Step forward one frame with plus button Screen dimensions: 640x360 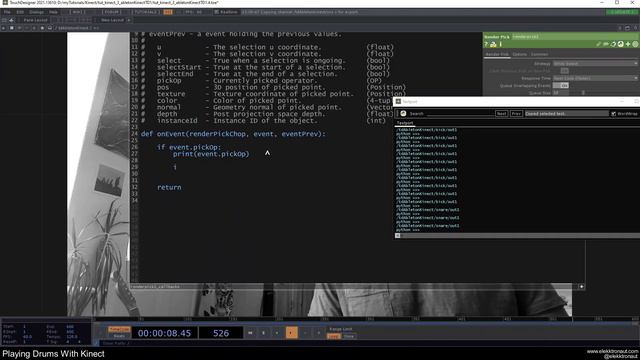coord(318,333)
